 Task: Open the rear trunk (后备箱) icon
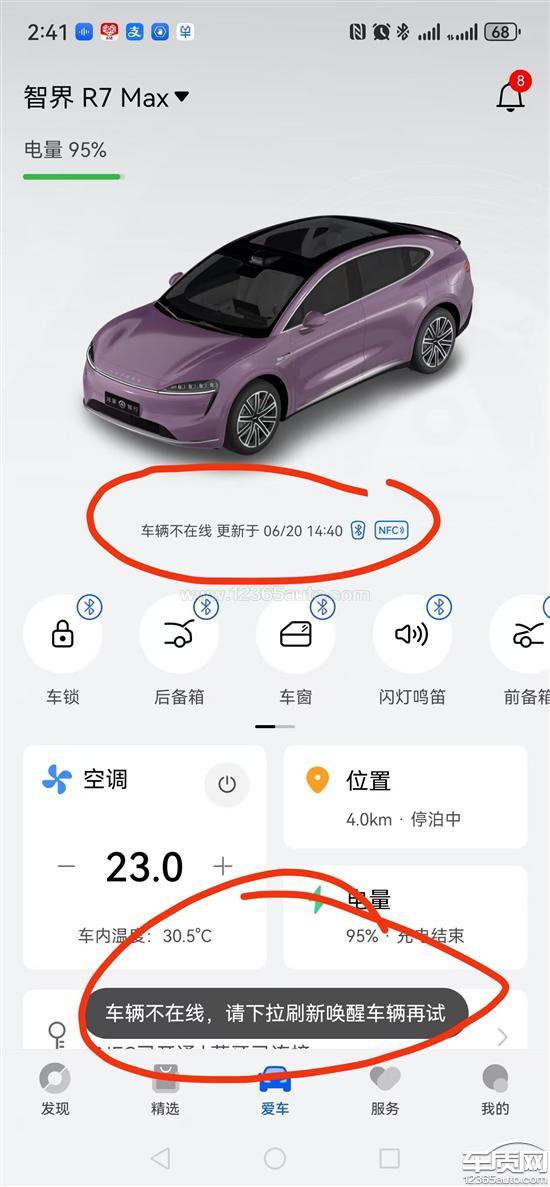coord(179,634)
